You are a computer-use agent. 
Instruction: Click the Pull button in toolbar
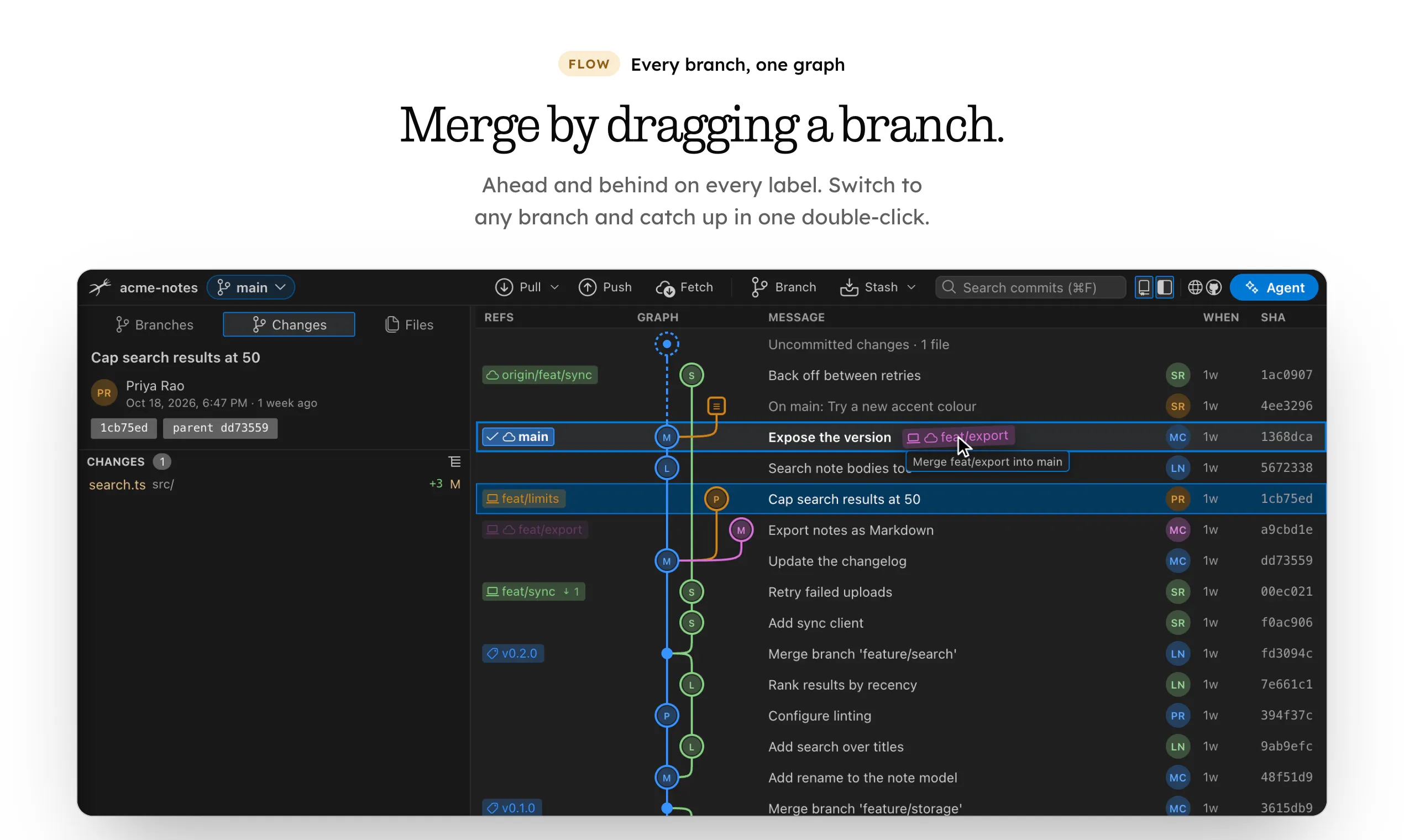click(x=518, y=287)
